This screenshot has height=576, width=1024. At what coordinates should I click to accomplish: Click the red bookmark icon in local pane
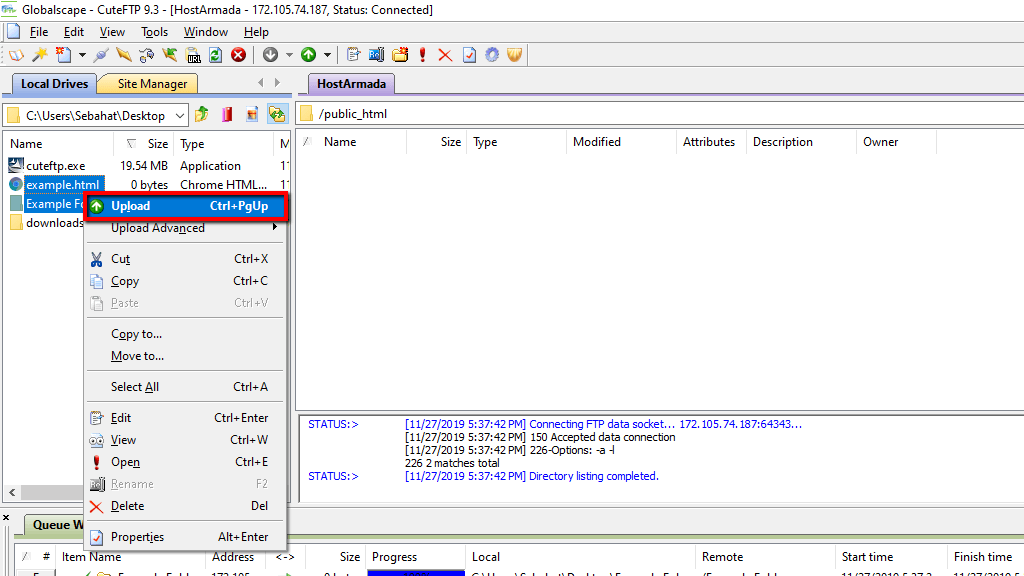point(227,114)
